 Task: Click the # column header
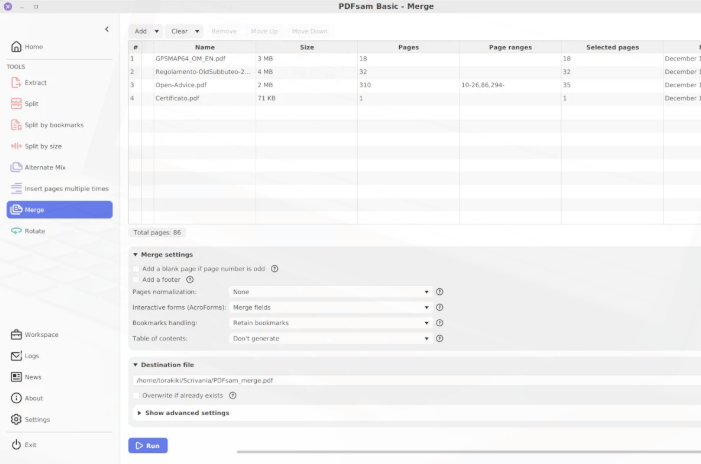point(135,47)
